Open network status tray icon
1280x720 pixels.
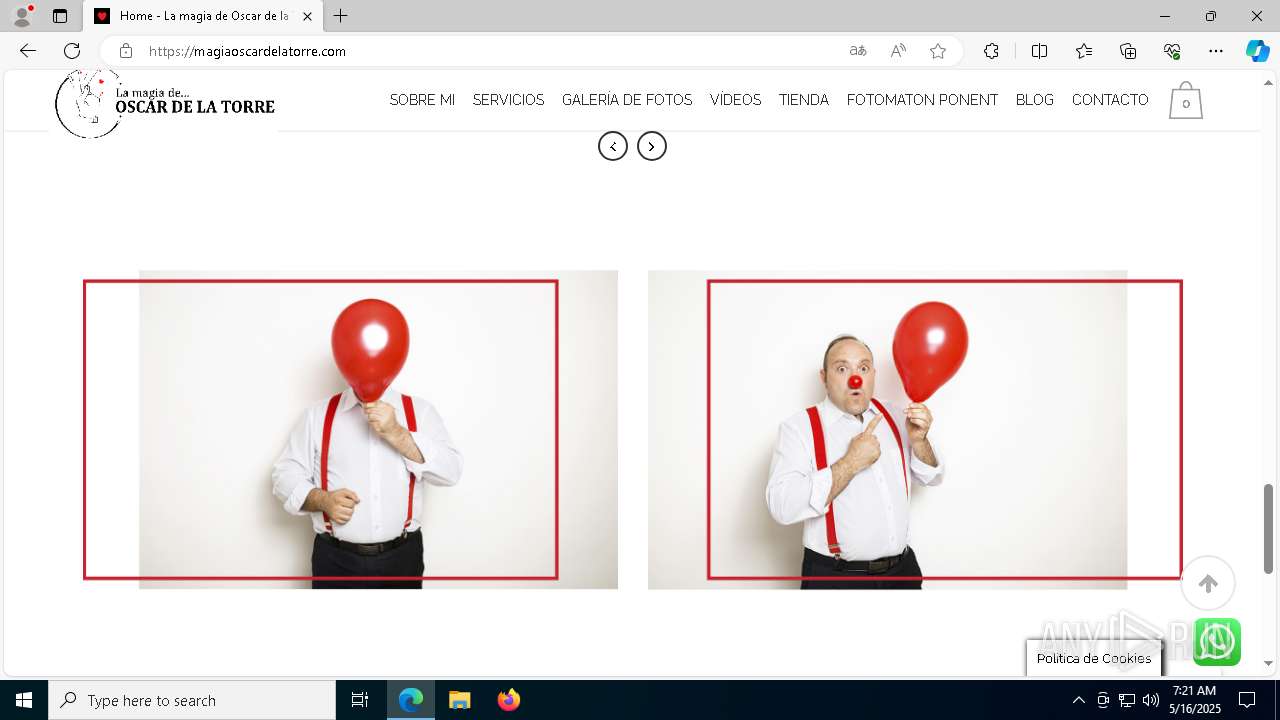point(1127,700)
